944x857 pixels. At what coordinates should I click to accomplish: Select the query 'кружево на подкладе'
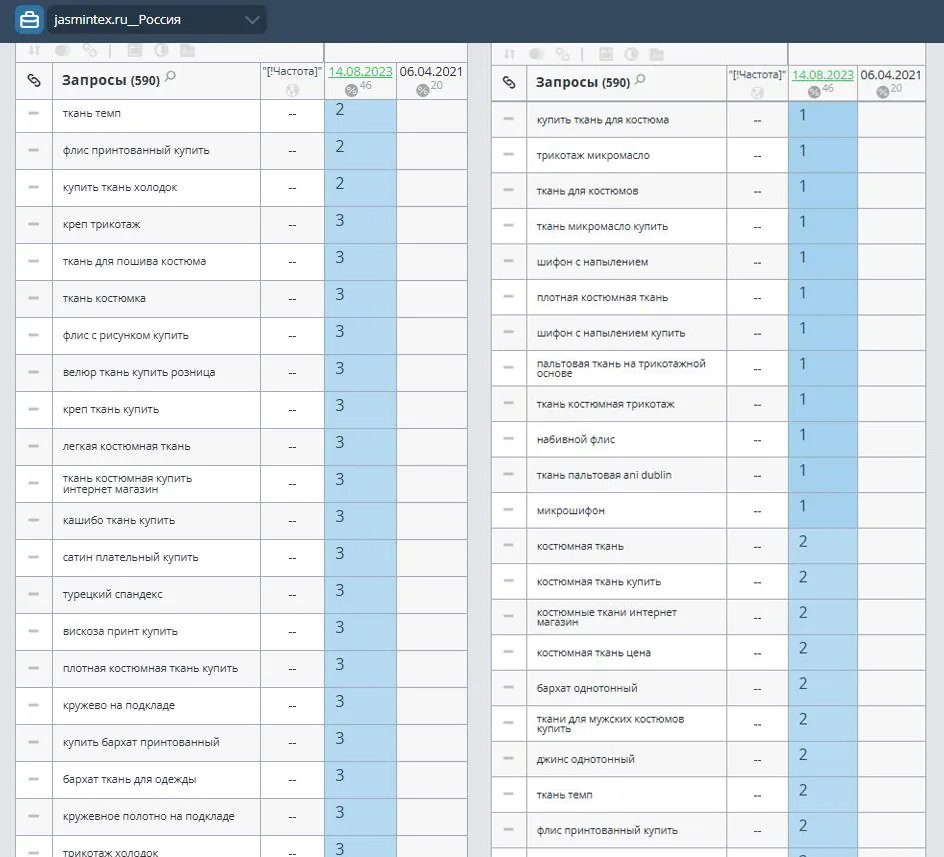119,705
